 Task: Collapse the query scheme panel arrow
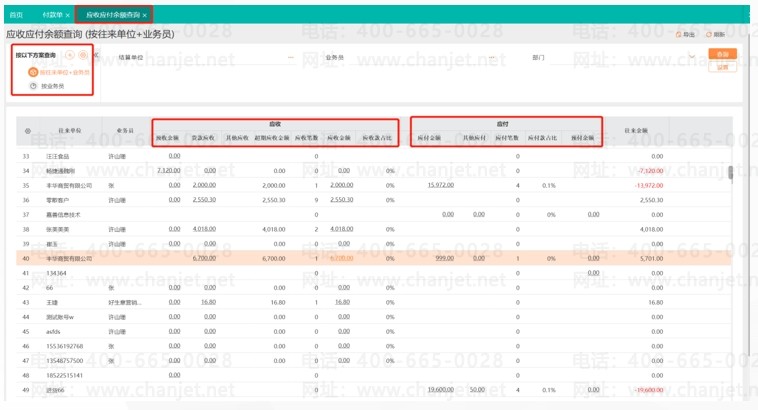[96, 55]
